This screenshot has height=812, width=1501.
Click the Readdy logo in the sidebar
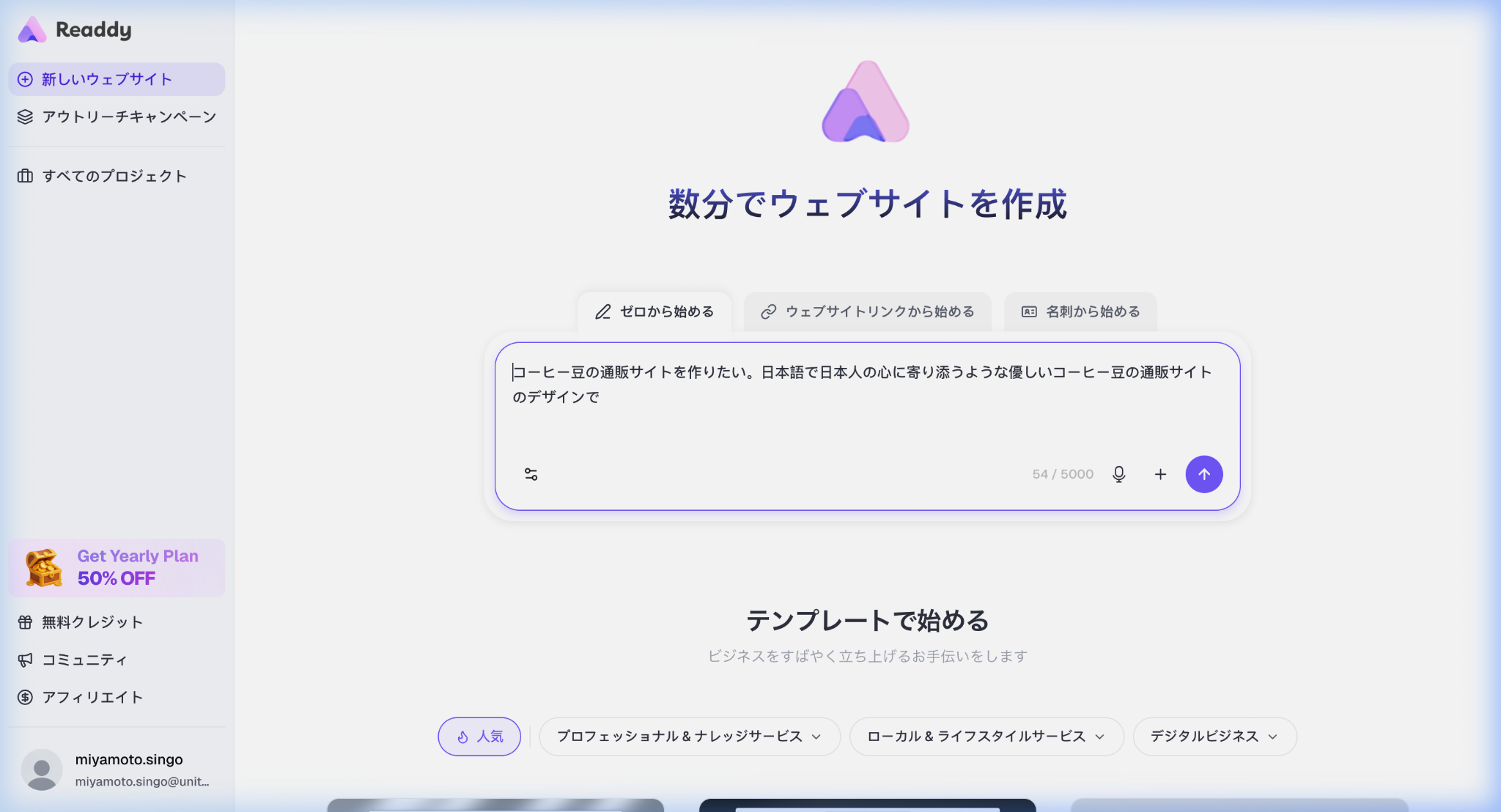[x=74, y=30]
